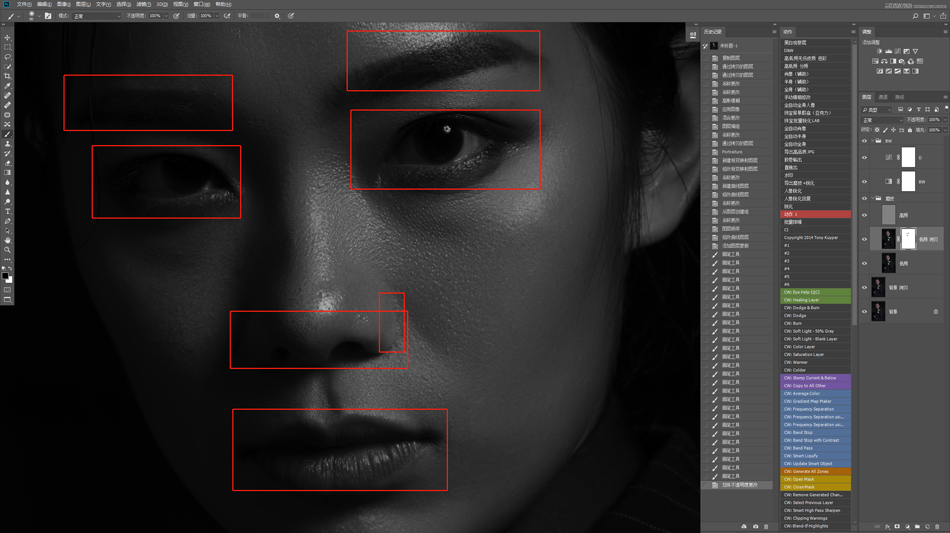950x533 pixels.
Task: Open layer filter type dropdown
Action: (876, 110)
